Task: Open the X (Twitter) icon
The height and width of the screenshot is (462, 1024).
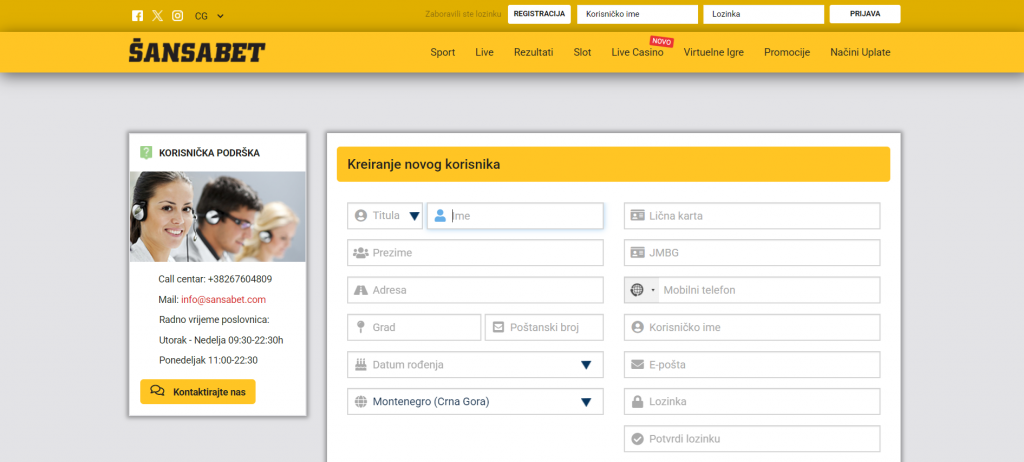Action: click(157, 16)
